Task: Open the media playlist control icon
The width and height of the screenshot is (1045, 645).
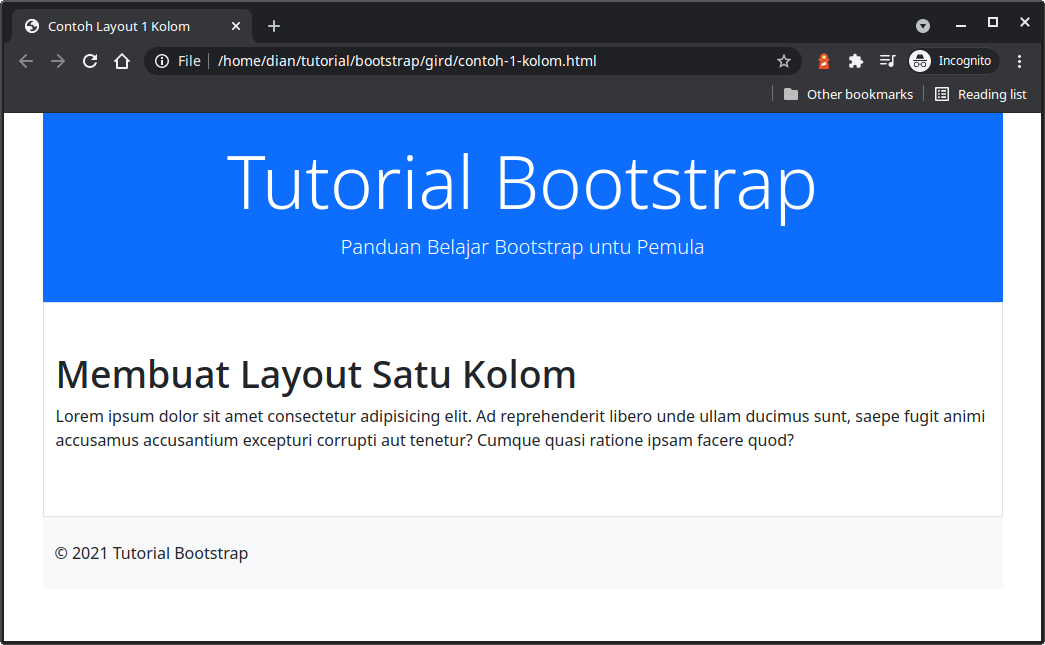Action: pyautogui.click(x=887, y=61)
